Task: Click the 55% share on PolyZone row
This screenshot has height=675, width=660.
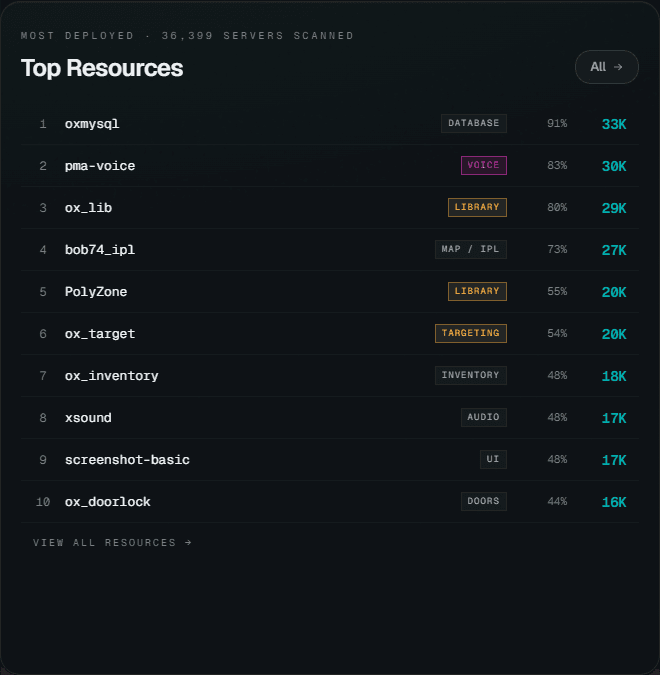Action: (x=557, y=291)
